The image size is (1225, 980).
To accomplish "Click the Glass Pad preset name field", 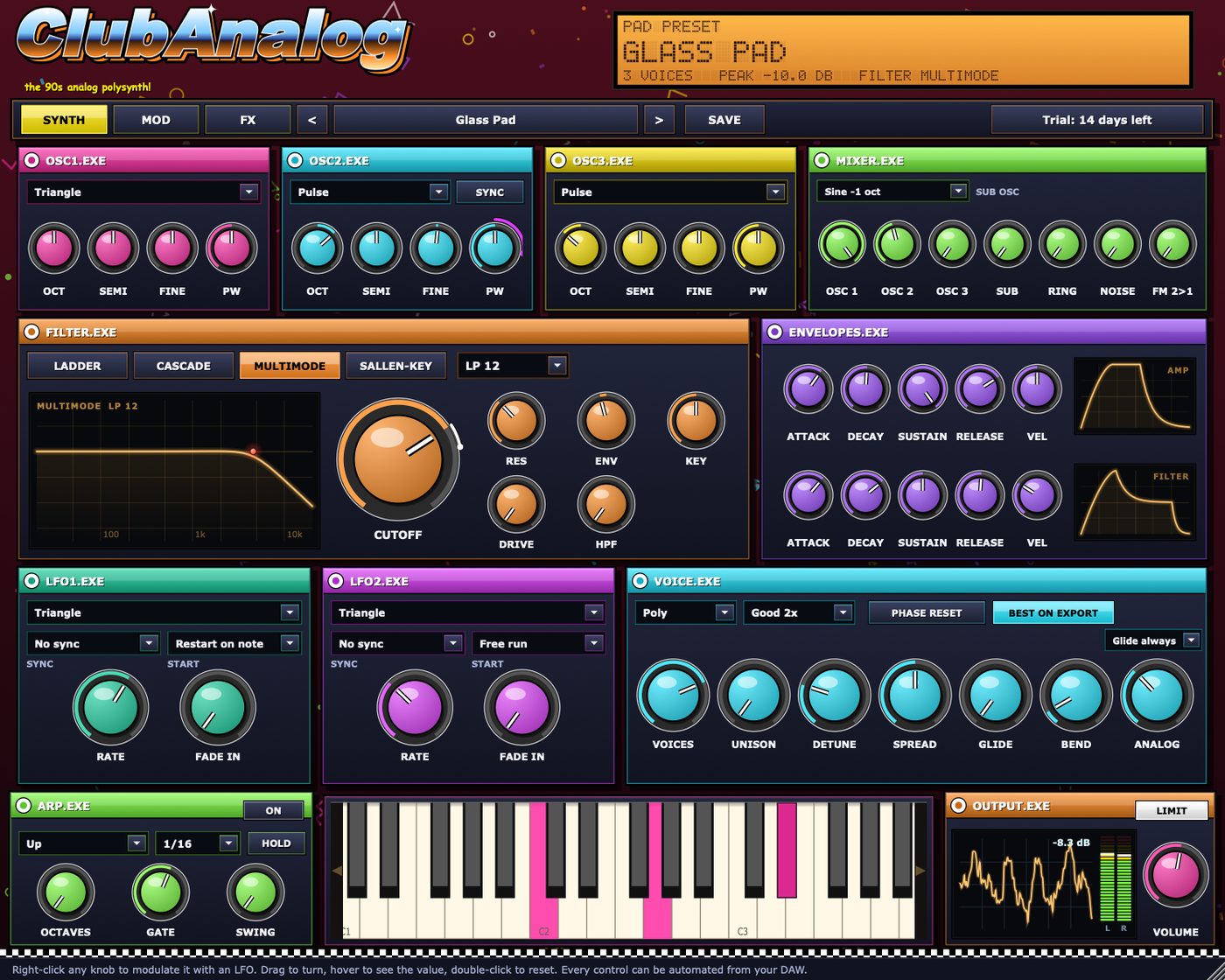I will (x=486, y=120).
